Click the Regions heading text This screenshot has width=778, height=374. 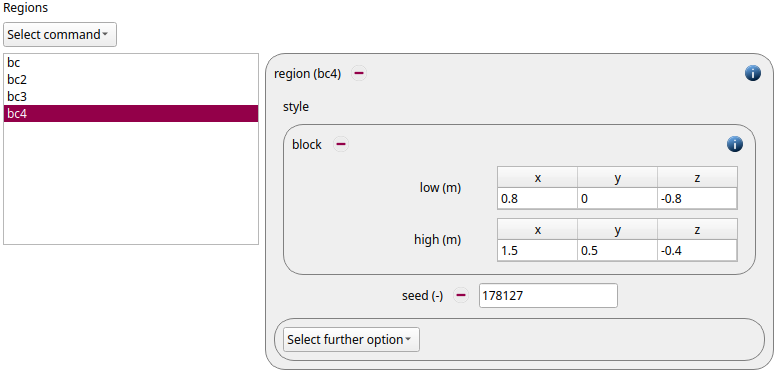click(26, 8)
